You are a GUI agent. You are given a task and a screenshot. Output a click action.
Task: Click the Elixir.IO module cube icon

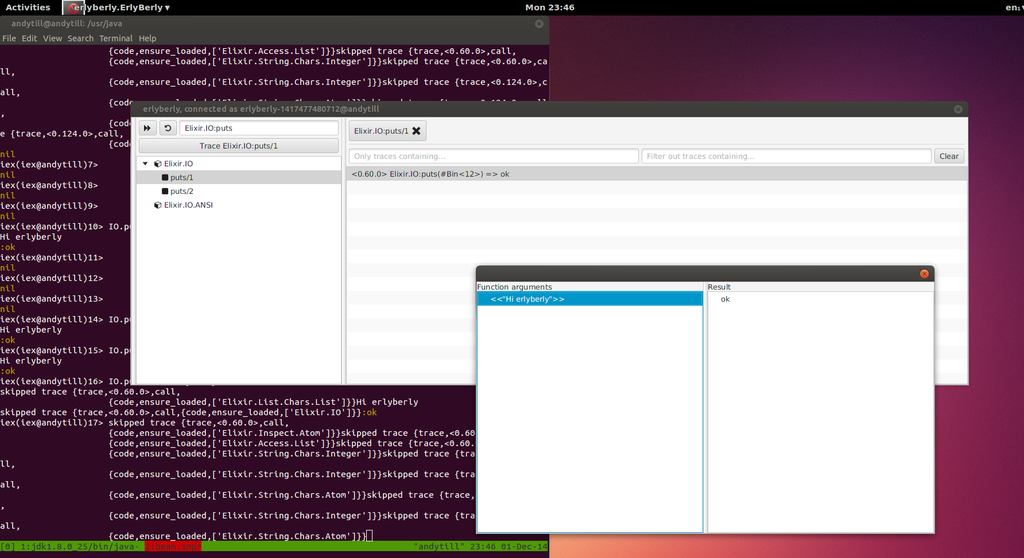tap(158, 163)
